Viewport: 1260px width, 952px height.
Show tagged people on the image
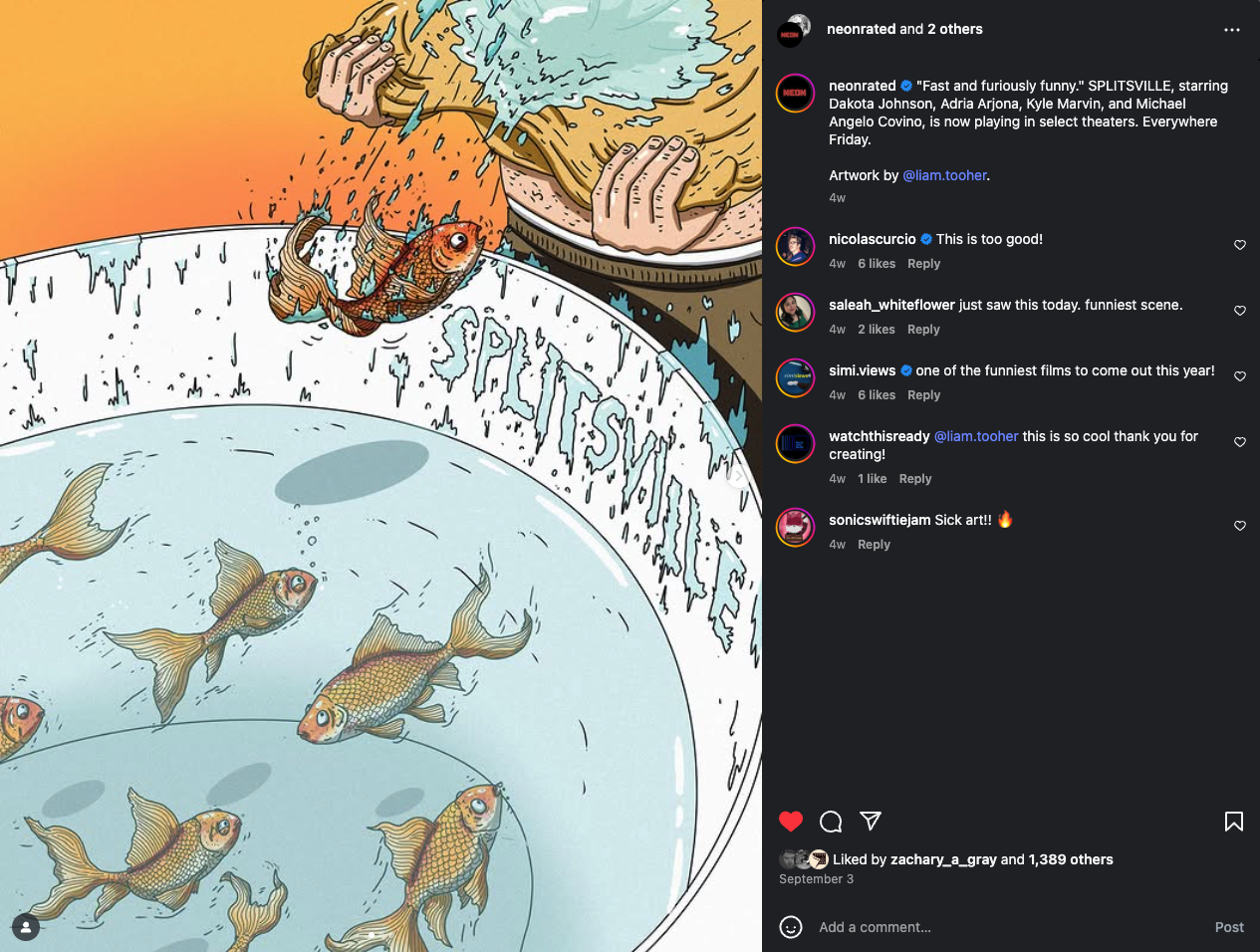pos(26,927)
